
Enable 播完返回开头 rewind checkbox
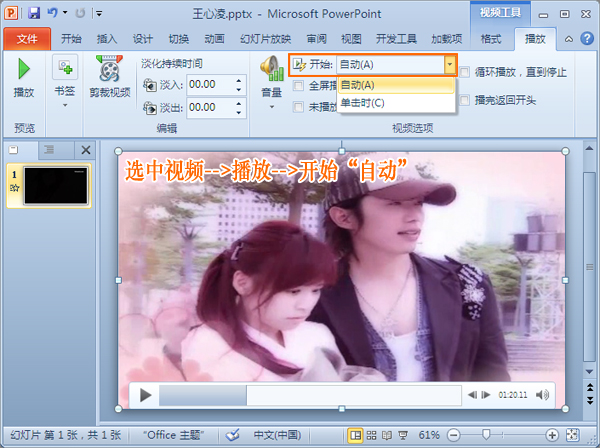click(x=465, y=100)
